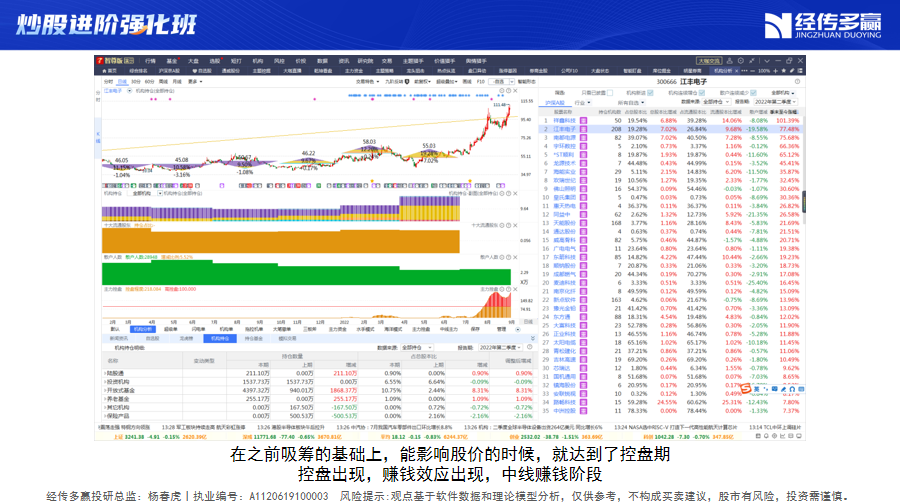Close the 机构分析 tab
This screenshot has width=900, height=503.
coord(736,71)
